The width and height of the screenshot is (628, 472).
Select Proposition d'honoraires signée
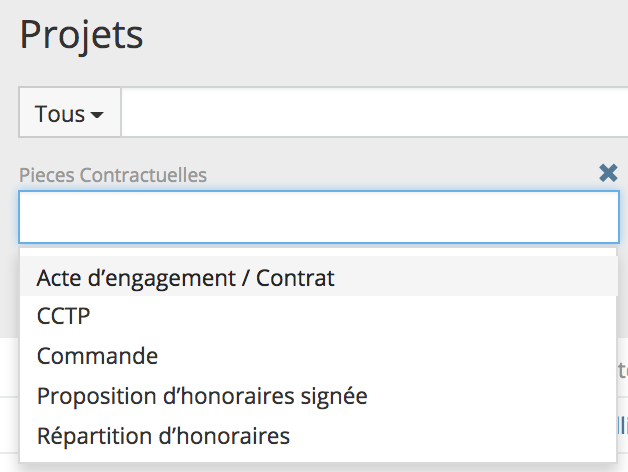(202, 396)
